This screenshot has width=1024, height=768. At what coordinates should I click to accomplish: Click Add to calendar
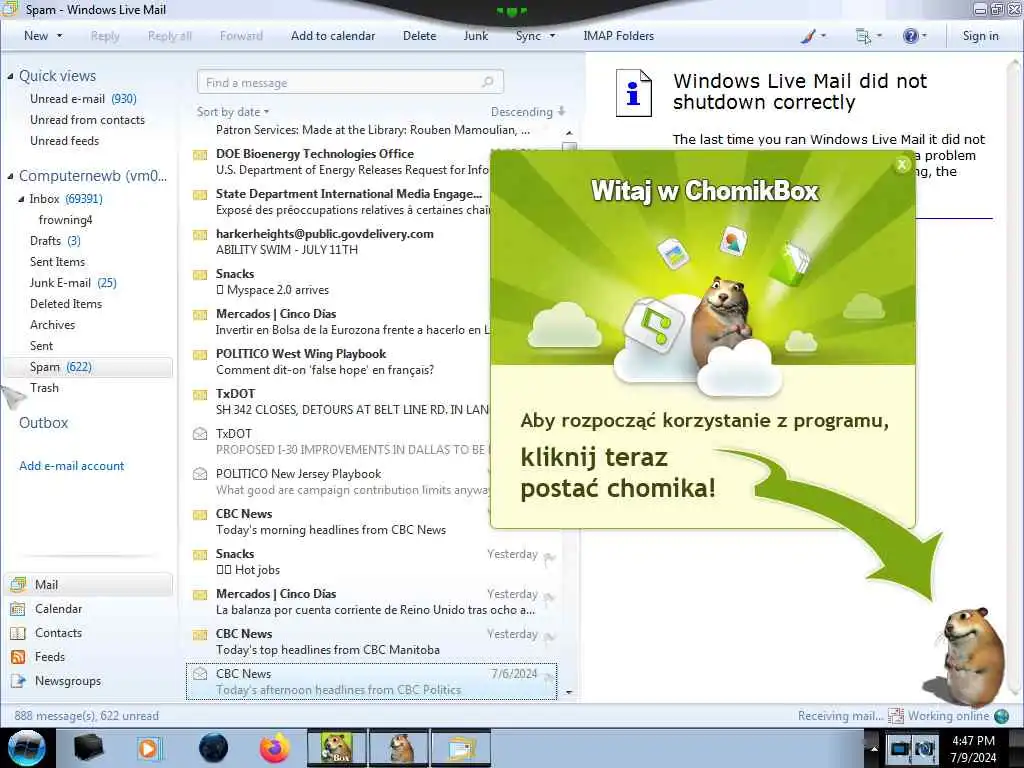[x=333, y=36]
